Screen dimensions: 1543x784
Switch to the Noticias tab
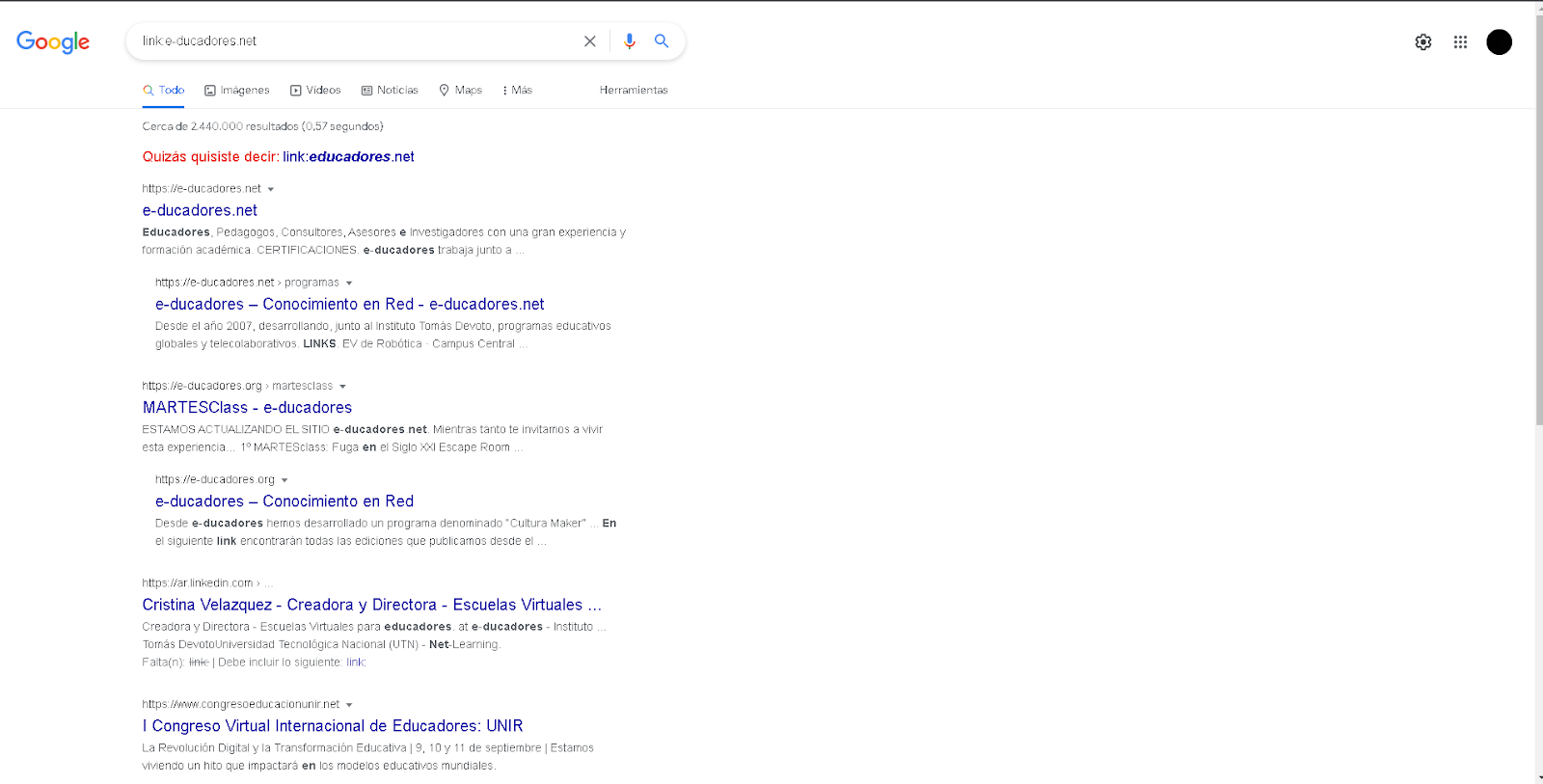pyautogui.click(x=390, y=91)
